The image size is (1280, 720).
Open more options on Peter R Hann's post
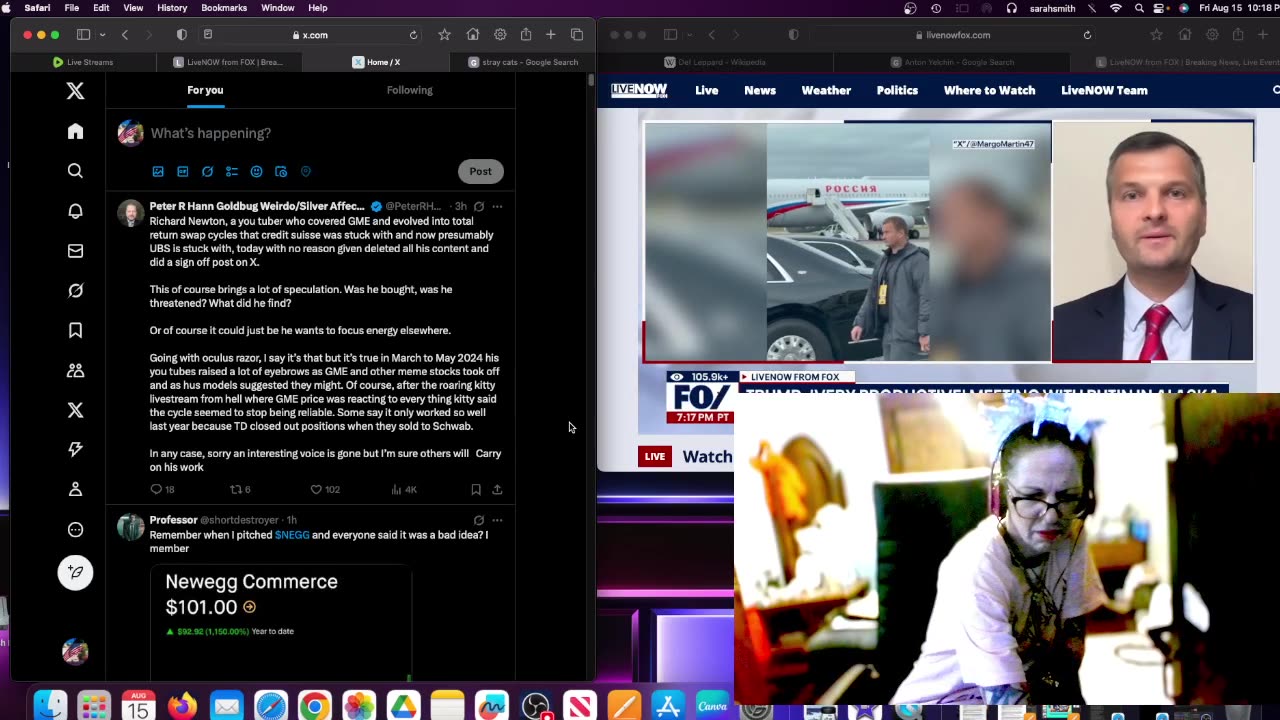click(497, 206)
